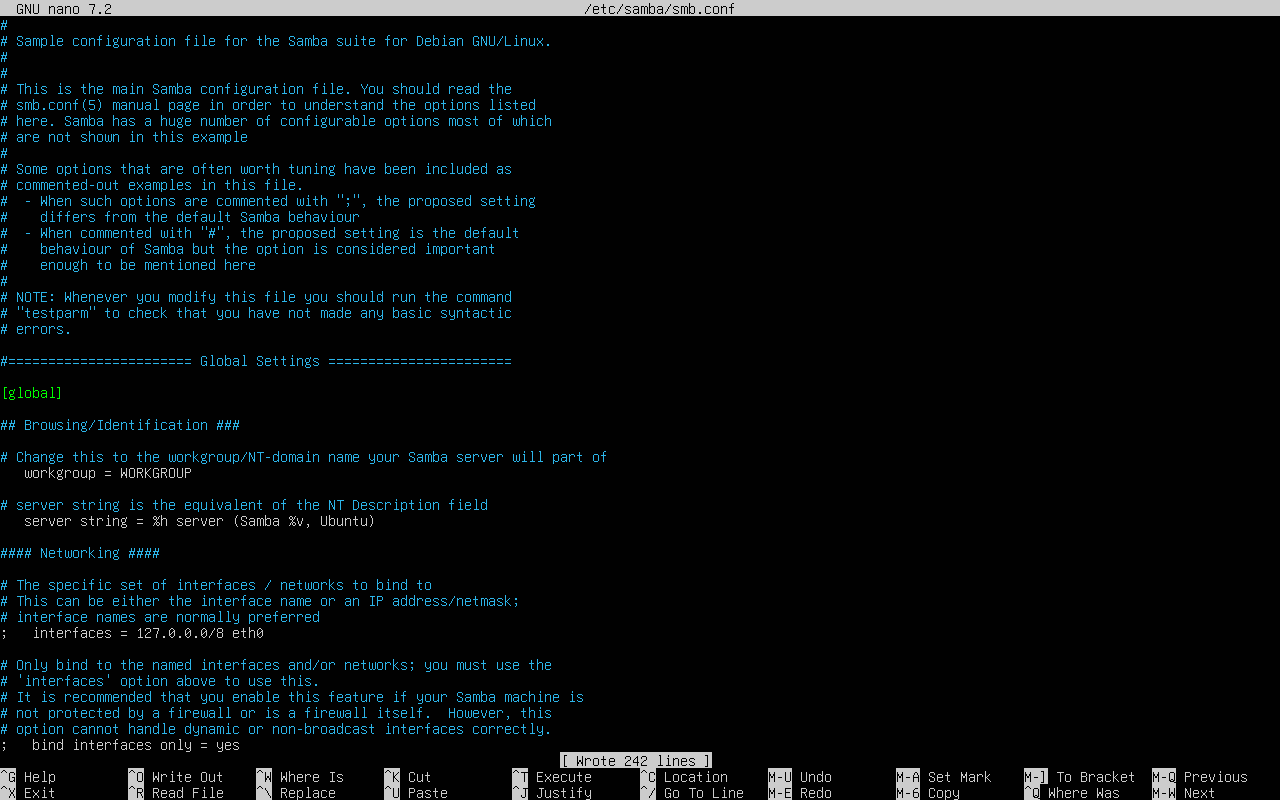This screenshot has width=1280, height=800.
Task: Click the Execute shortcut label
Action: click(563, 777)
